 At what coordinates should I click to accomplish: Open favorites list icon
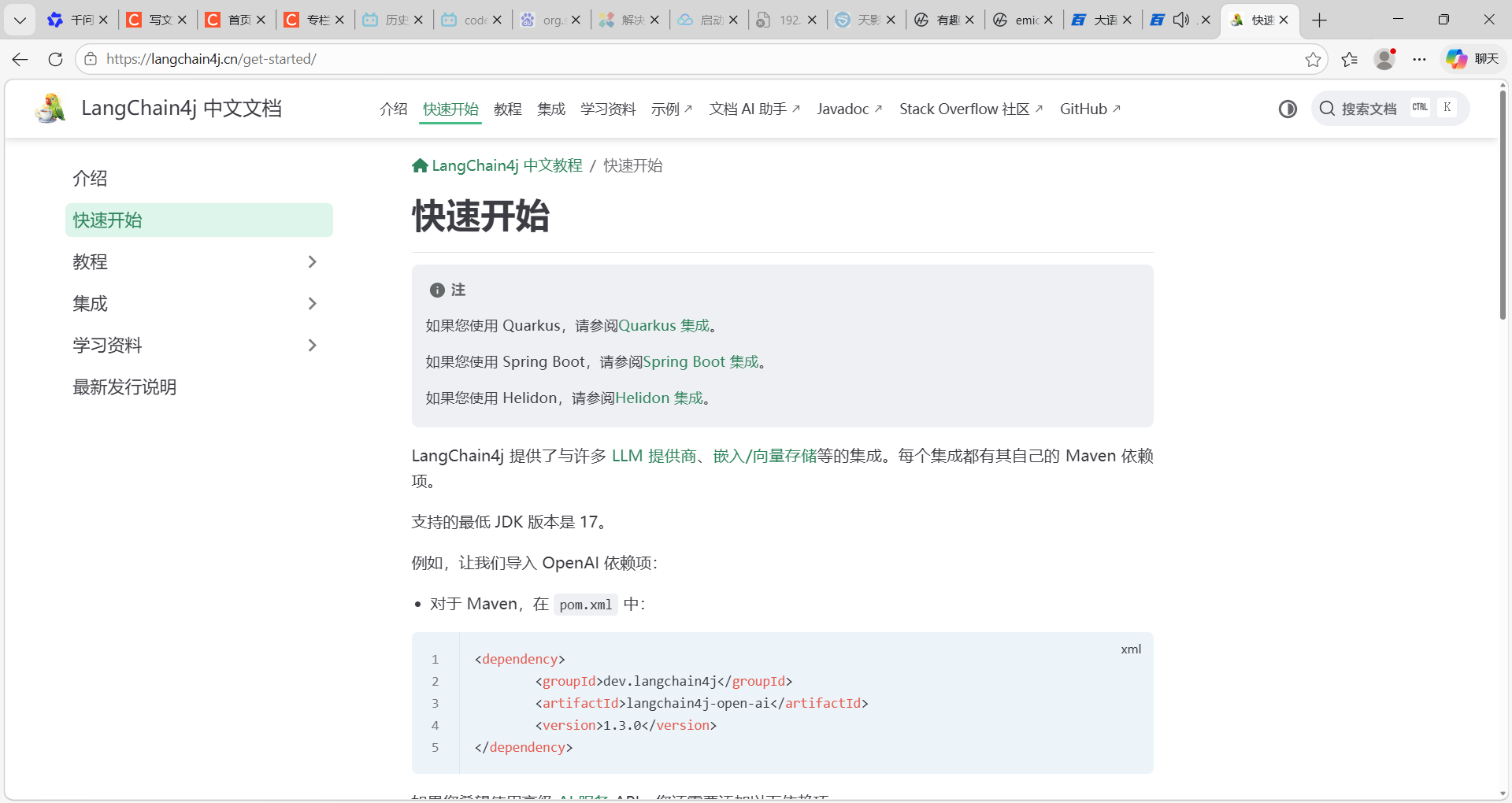click(1350, 59)
